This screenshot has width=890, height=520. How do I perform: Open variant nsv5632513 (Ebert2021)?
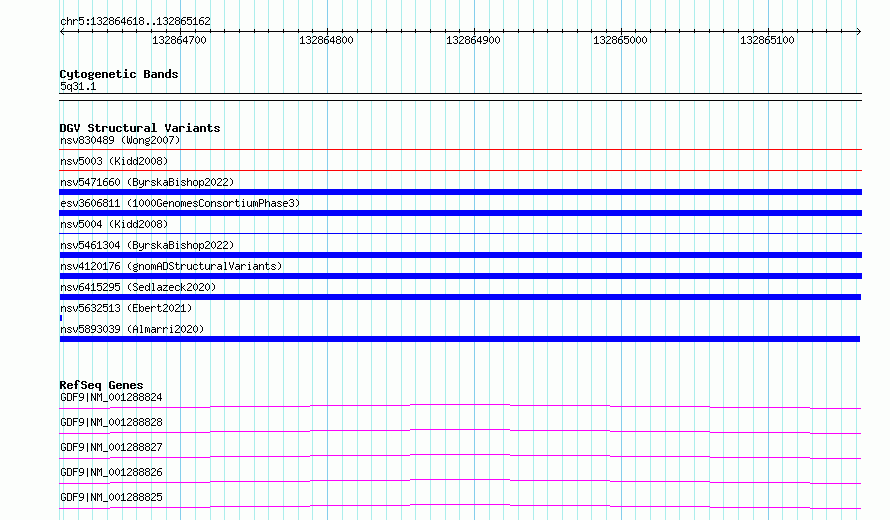(126, 308)
